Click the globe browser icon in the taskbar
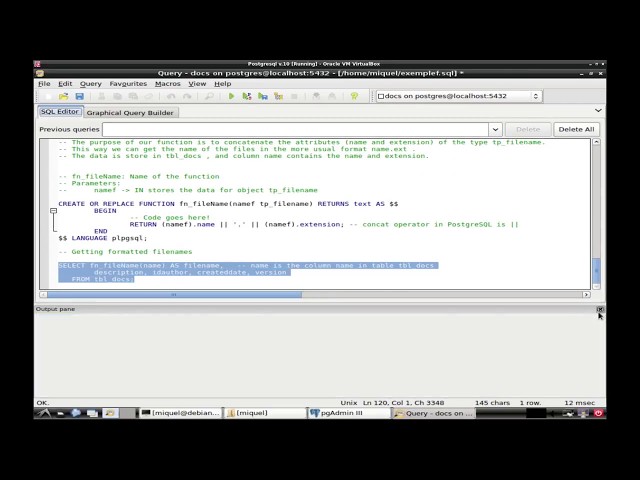The image size is (640, 480). (76, 413)
